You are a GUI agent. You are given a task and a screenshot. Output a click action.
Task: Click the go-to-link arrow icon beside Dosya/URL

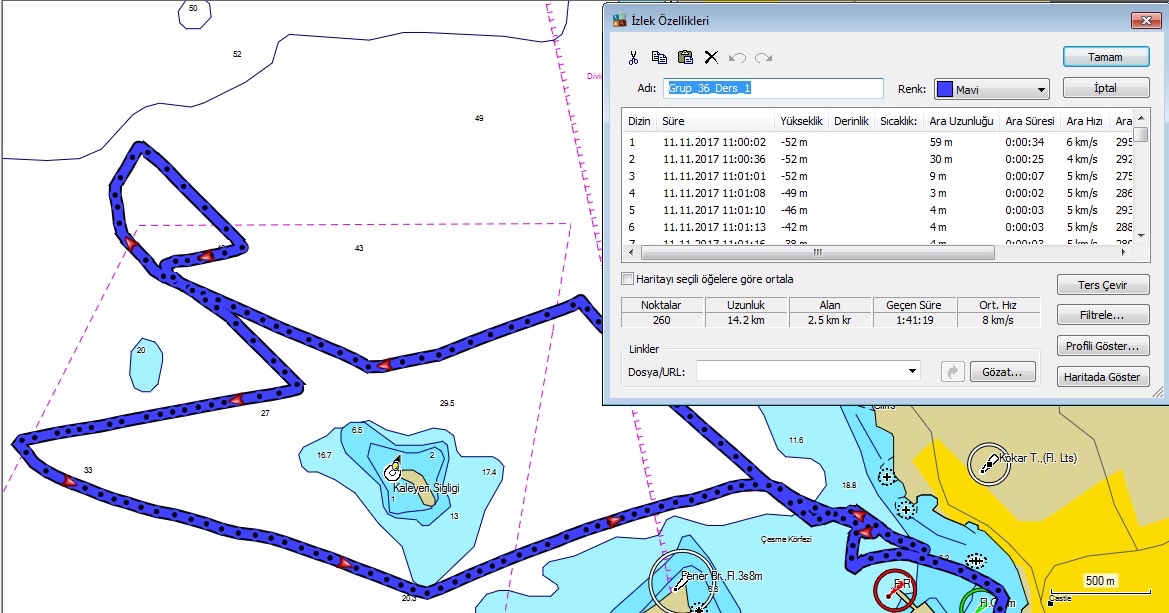click(x=953, y=371)
